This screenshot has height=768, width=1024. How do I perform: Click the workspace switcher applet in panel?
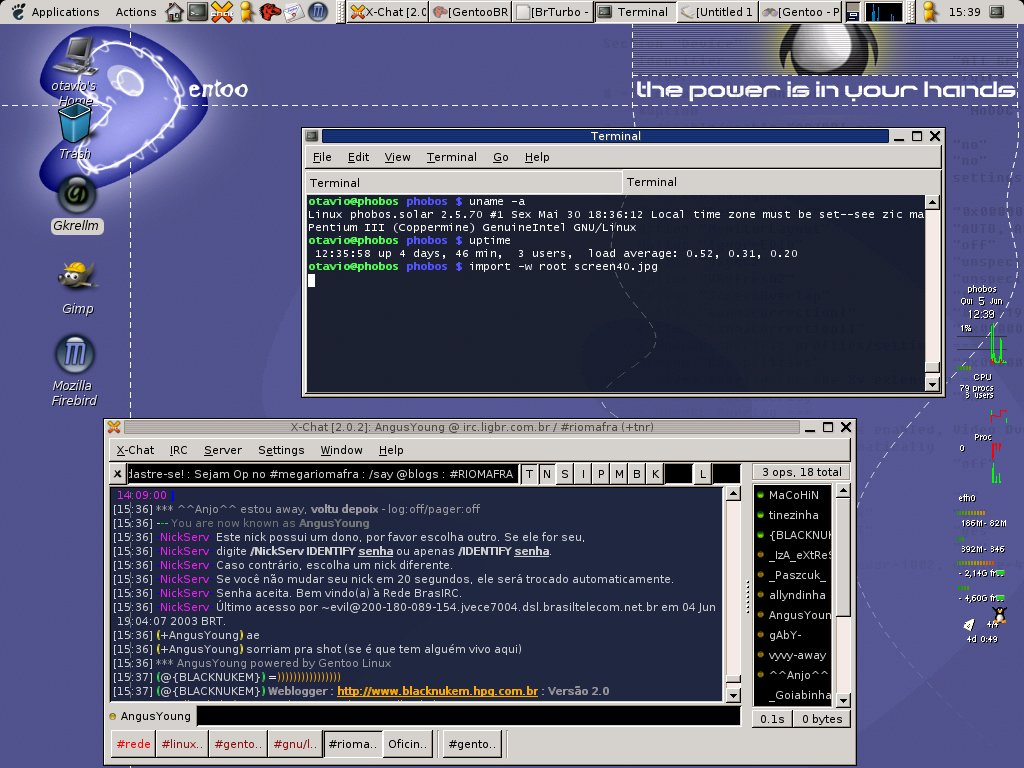click(852, 12)
